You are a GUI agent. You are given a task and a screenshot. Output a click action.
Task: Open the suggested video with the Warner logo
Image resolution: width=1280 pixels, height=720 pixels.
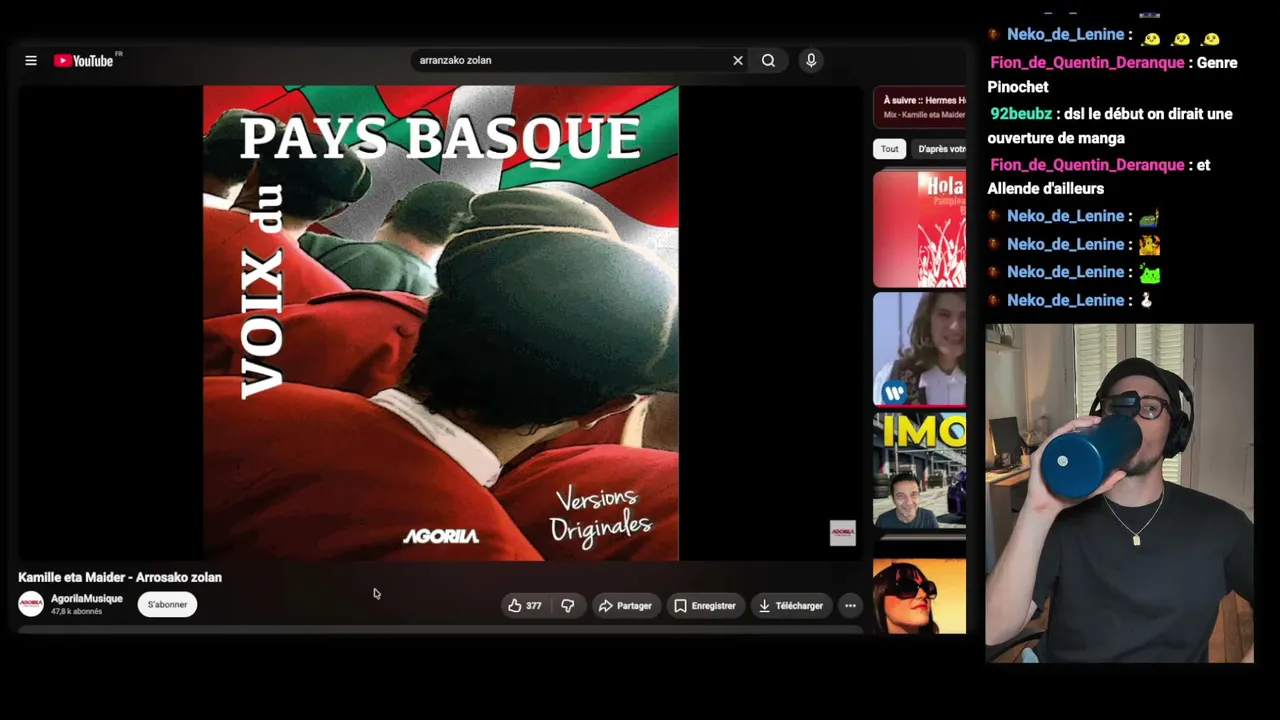pyautogui.click(x=920, y=349)
